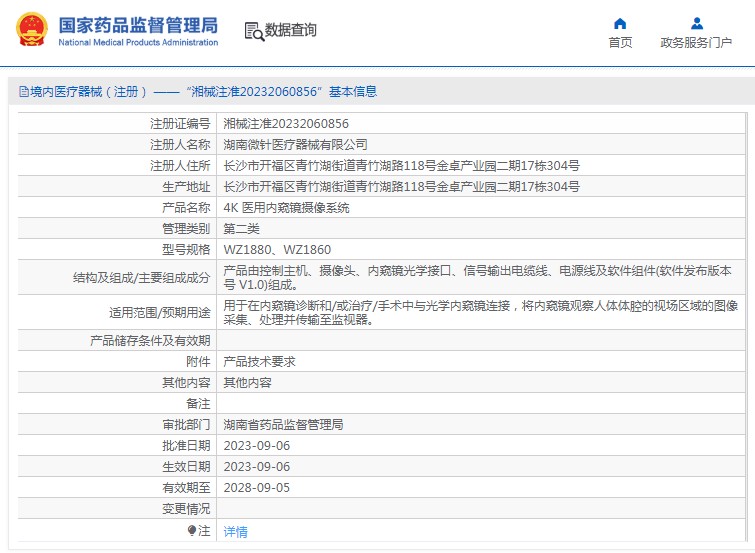Click the 生产地址 address value
Image resolution: width=755 pixels, height=553 pixels.
point(402,186)
